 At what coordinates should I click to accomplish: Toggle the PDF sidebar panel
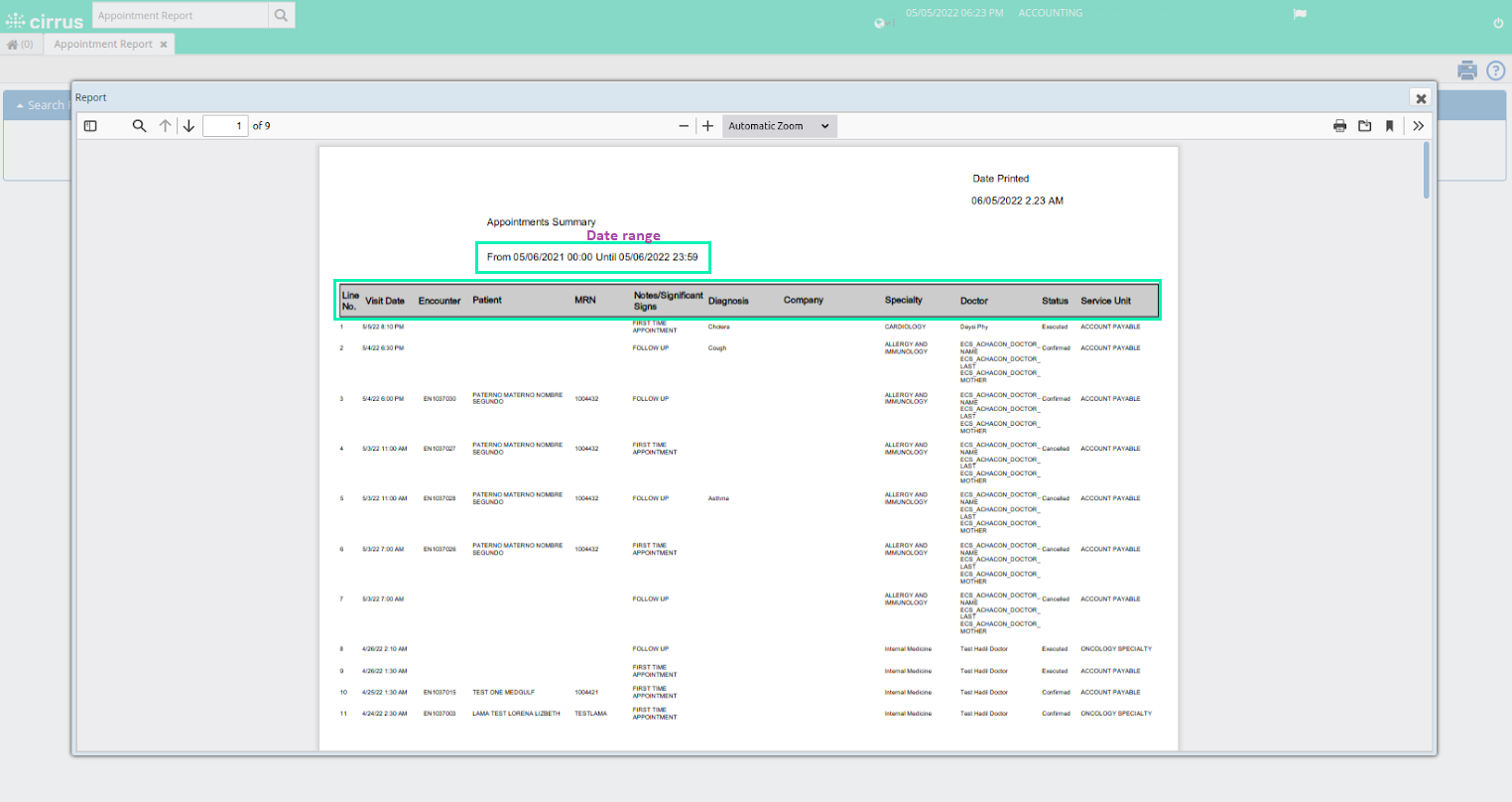(90, 125)
